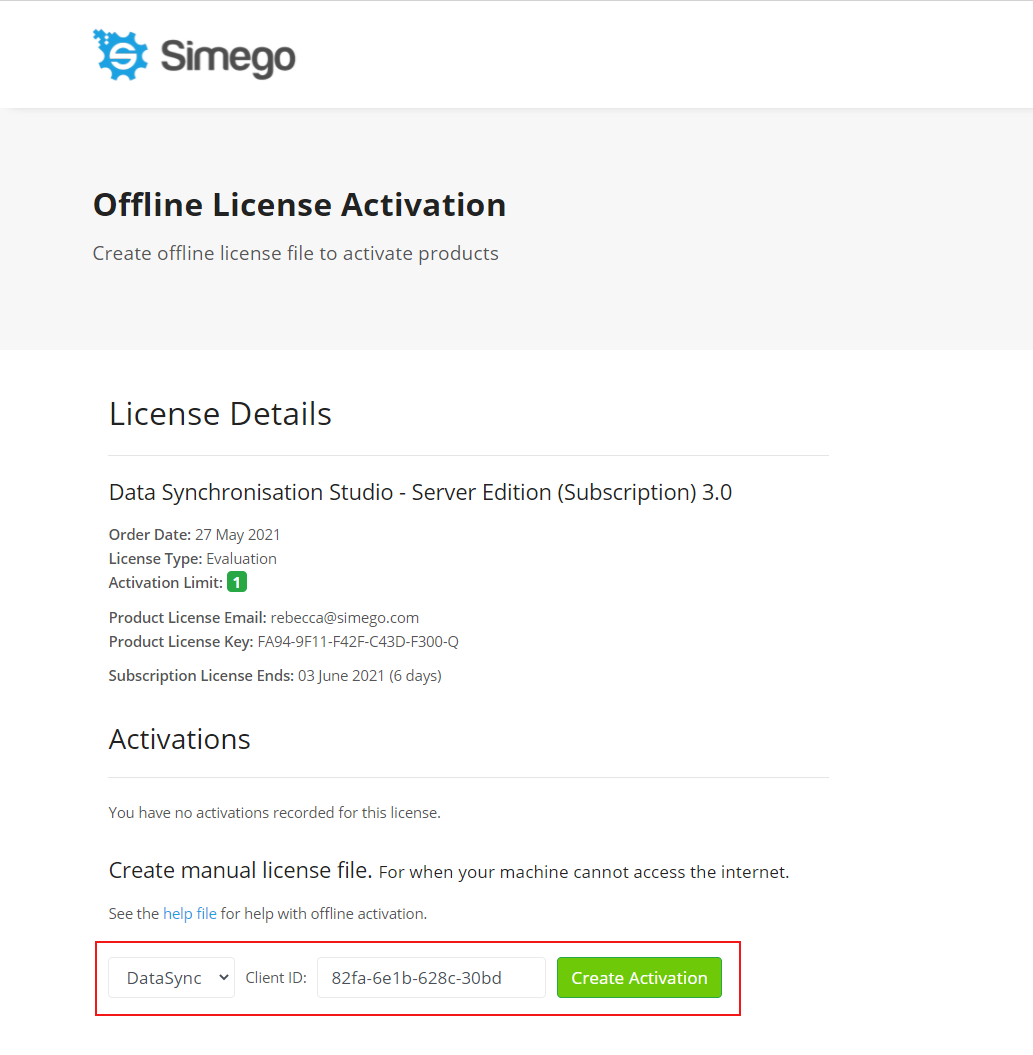Image resolution: width=1033 pixels, height=1055 pixels.
Task: Click the green Activation Limit badge
Action: (237, 582)
